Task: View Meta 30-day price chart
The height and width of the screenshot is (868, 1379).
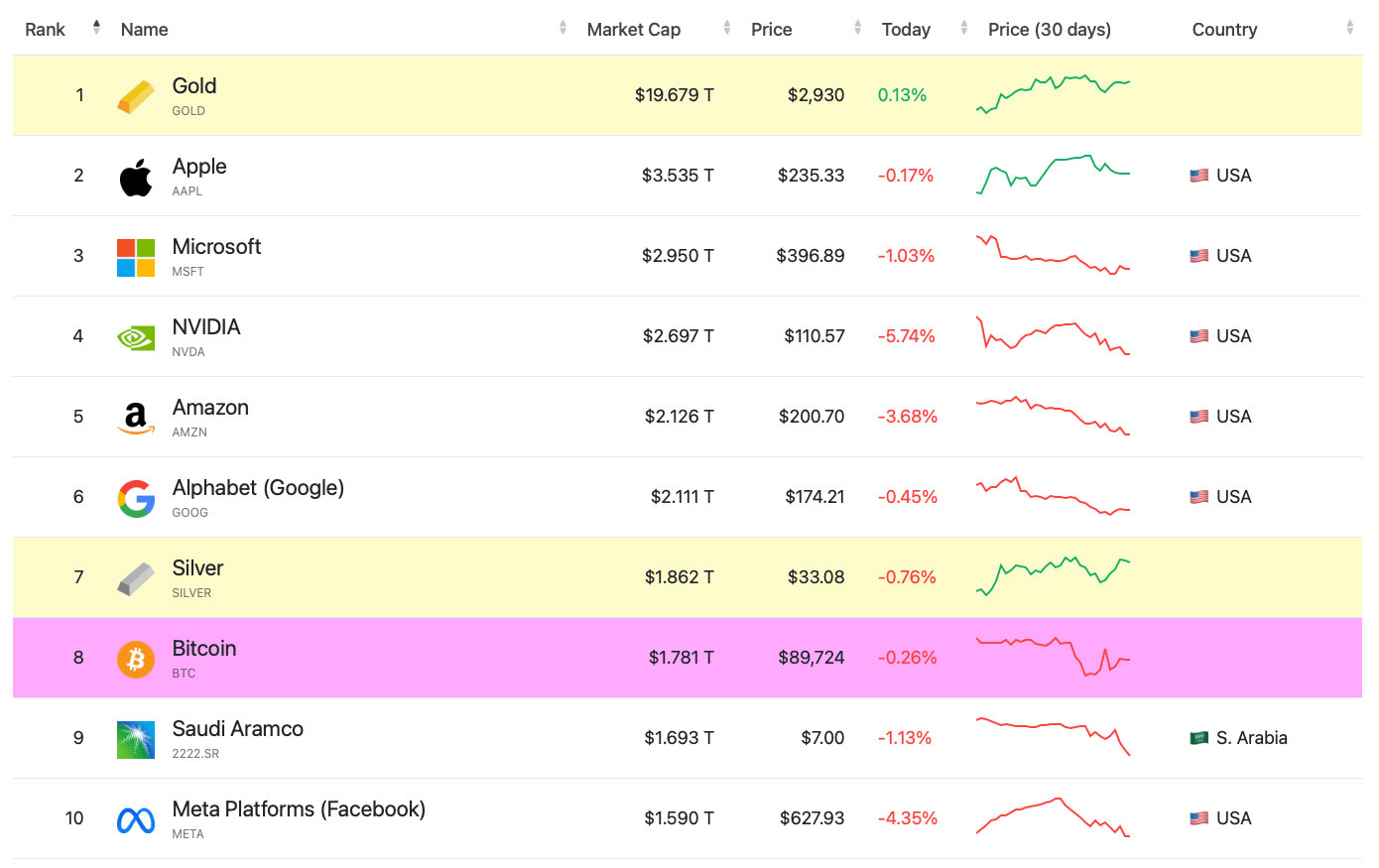Action: pyautogui.click(x=1054, y=817)
